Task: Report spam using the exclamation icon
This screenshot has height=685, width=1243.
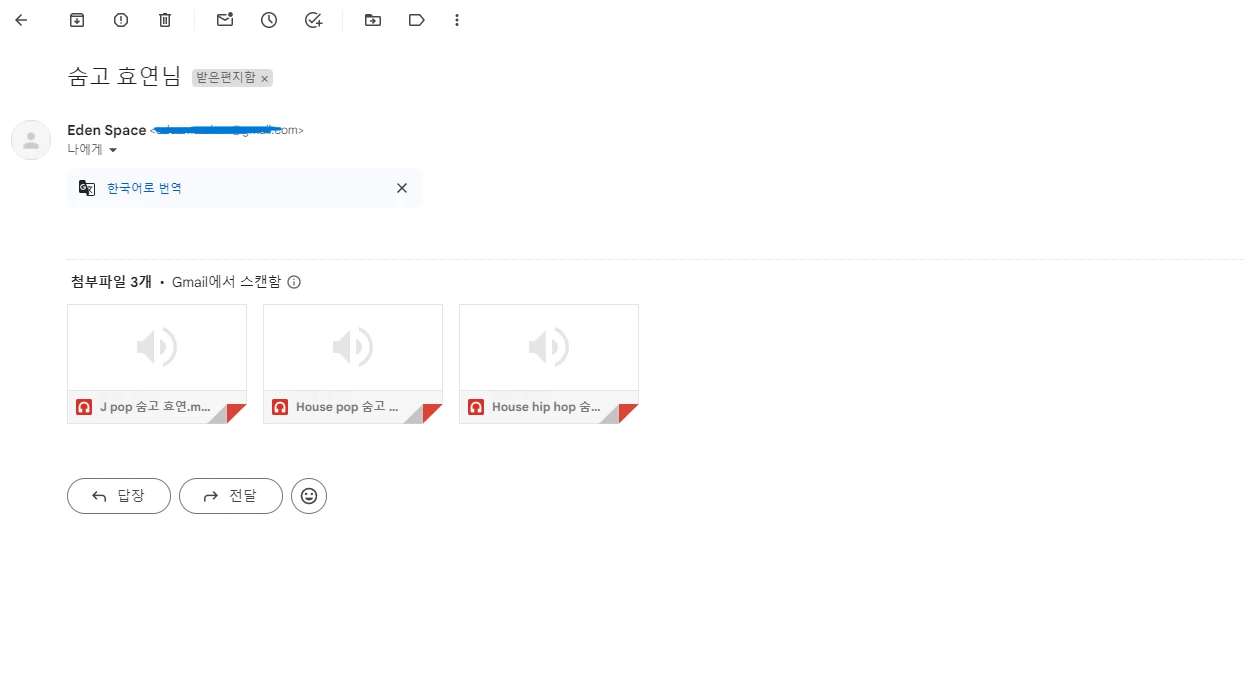Action: tap(121, 20)
